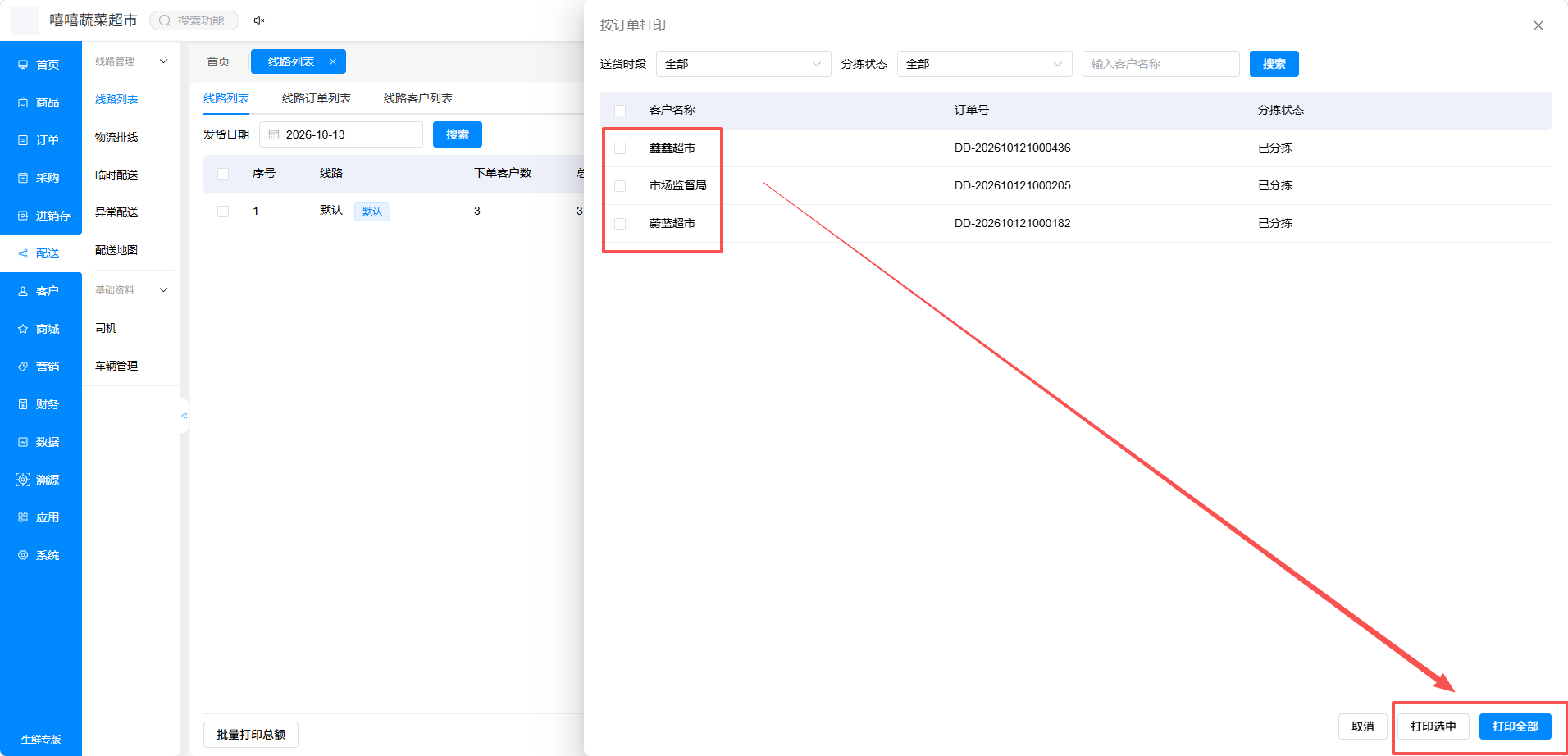Click the mute speaker icon in header
The image size is (1568, 756).
(x=259, y=20)
